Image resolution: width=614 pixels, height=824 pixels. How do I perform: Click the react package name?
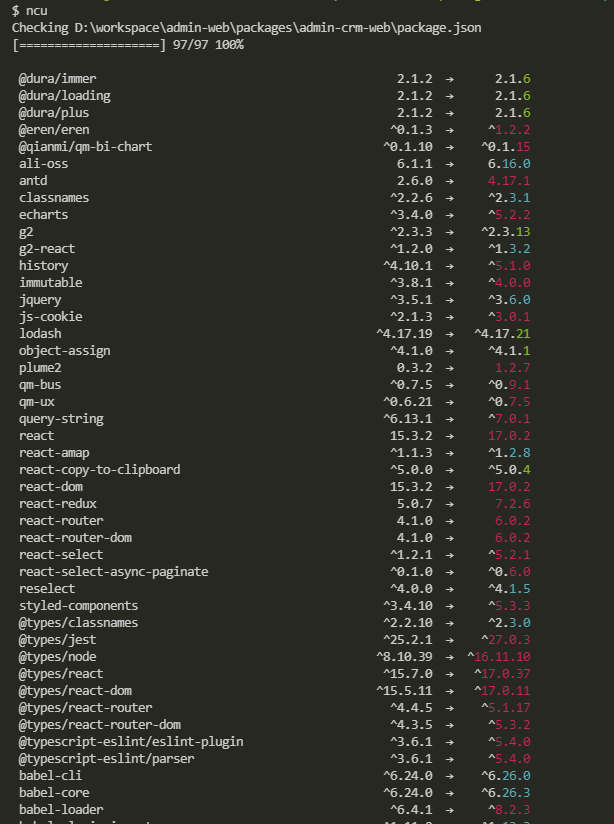[x=36, y=436]
